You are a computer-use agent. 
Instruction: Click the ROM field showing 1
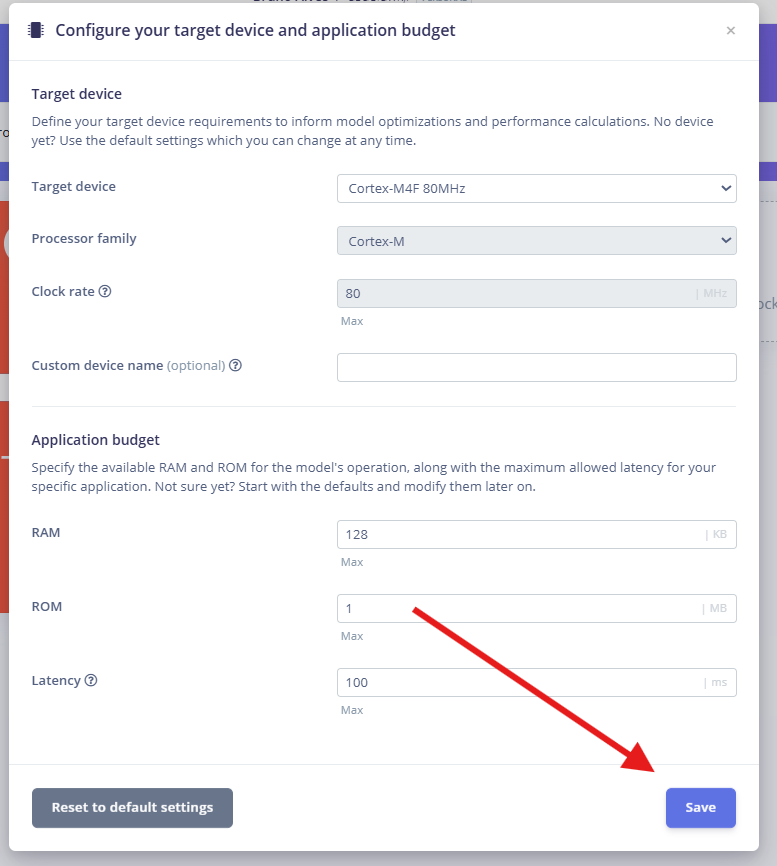536,608
